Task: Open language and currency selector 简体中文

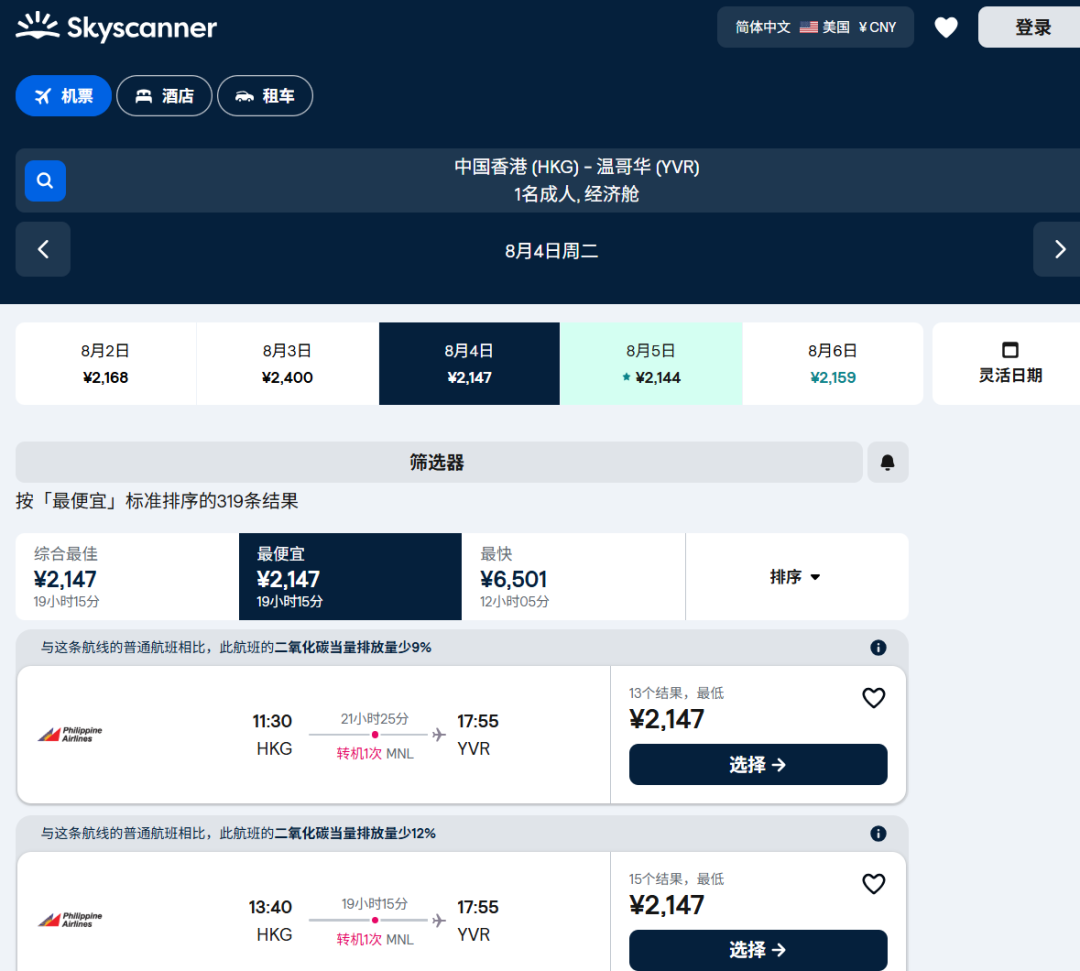Action: tap(815, 28)
